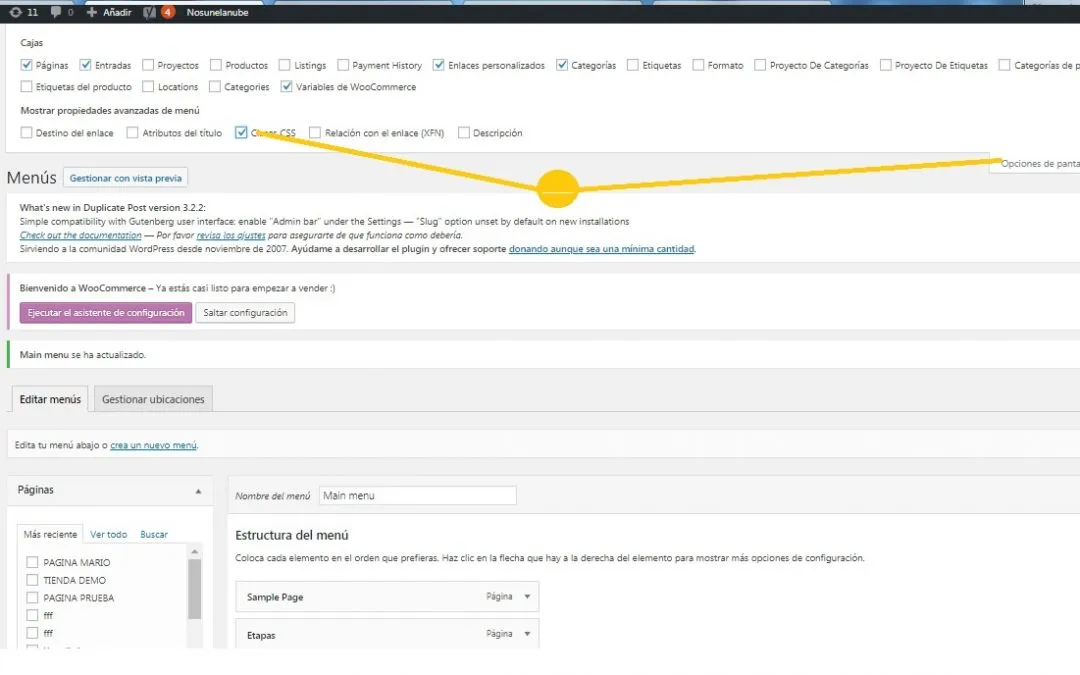1080x675 pixels.
Task: Click the updates icon in admin bar
Action: (15, 12)
